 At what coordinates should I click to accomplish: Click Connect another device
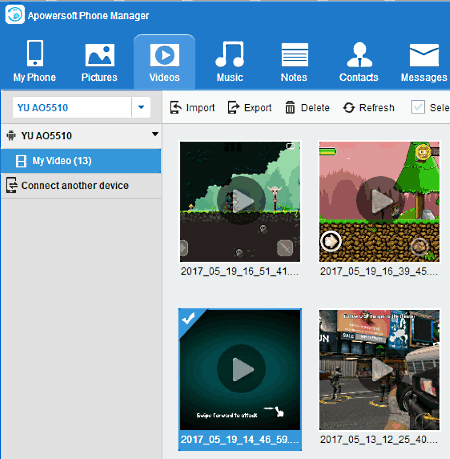[81, 185]
